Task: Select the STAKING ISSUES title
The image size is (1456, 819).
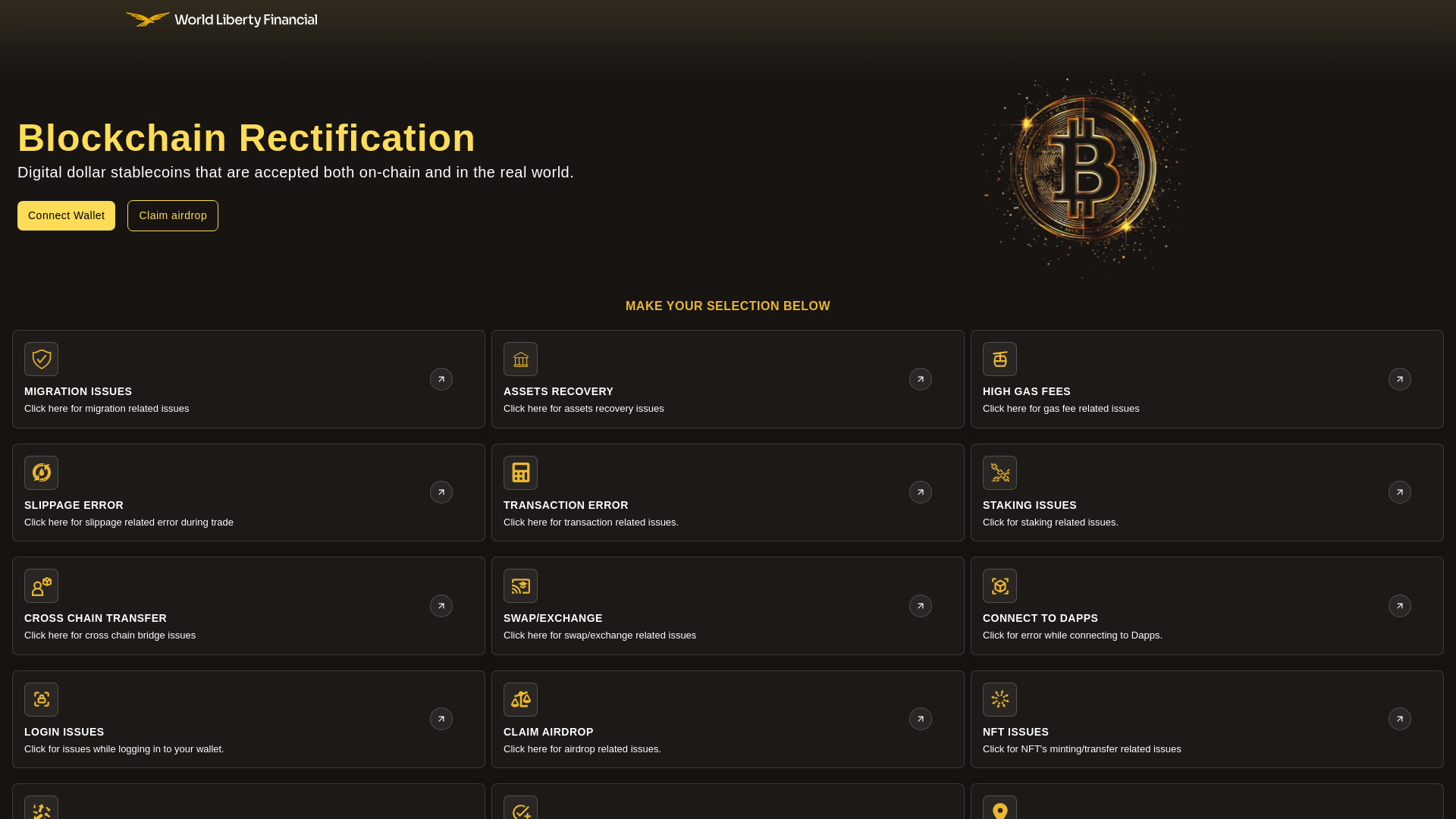Action: click(1030, 505)
